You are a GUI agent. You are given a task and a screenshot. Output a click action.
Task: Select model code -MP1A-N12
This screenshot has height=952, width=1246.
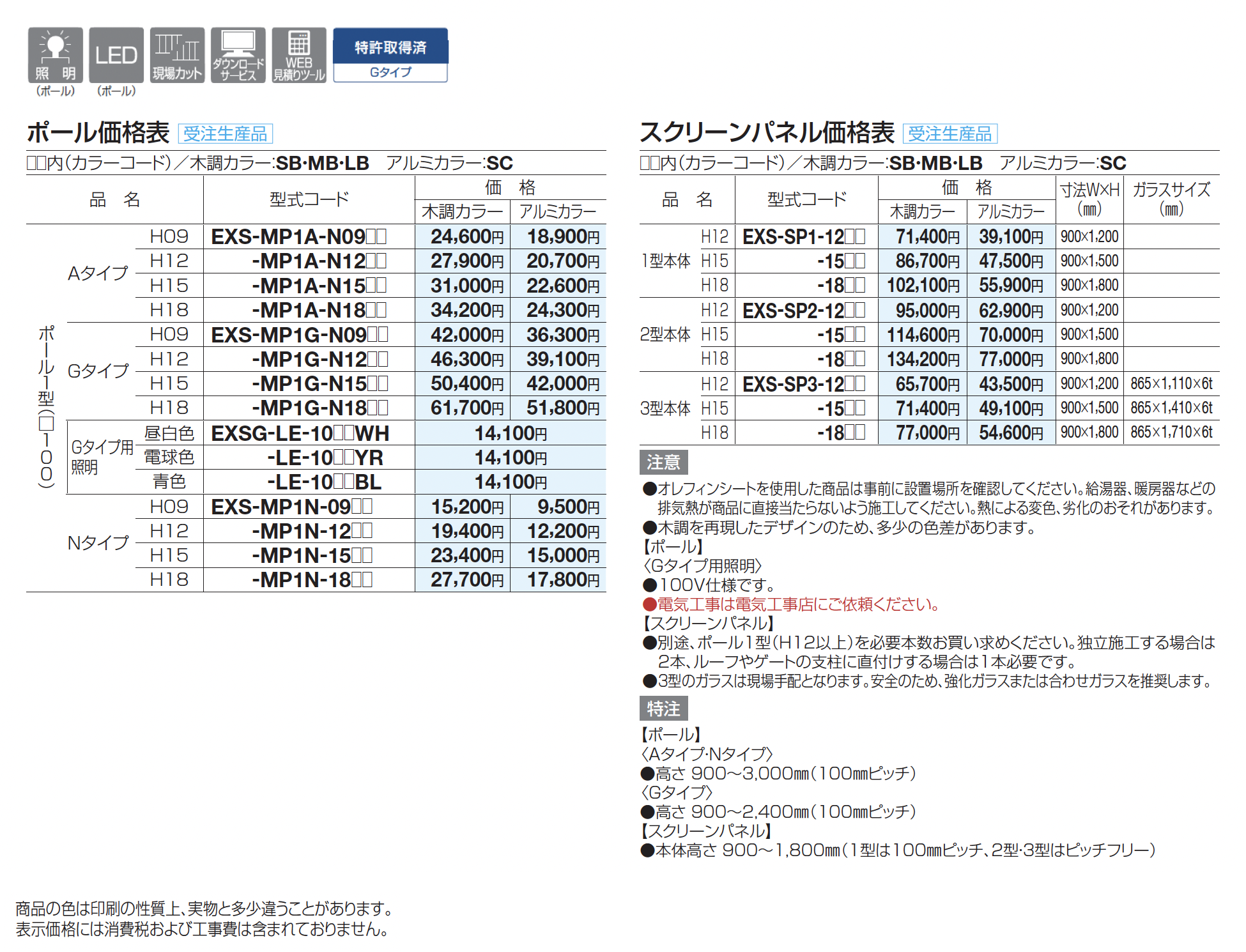tap(319, 261)
